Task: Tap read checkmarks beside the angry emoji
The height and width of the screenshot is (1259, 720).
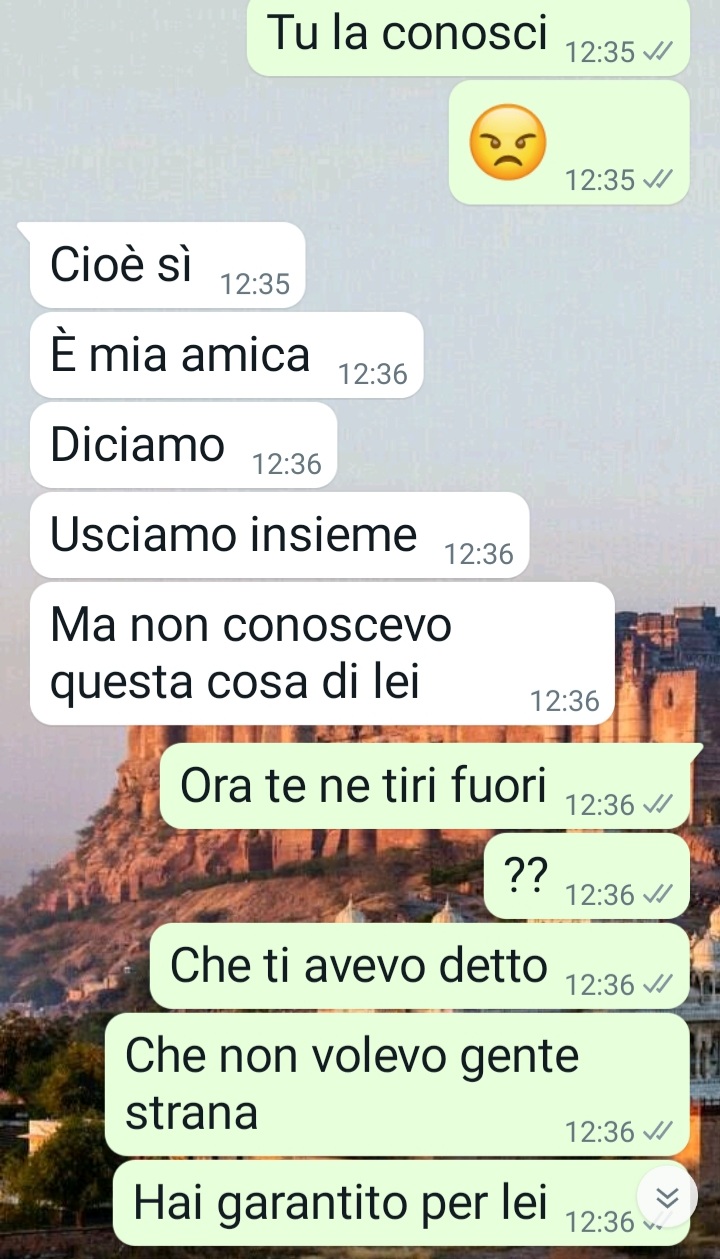Action: click(x=658, y=180)
